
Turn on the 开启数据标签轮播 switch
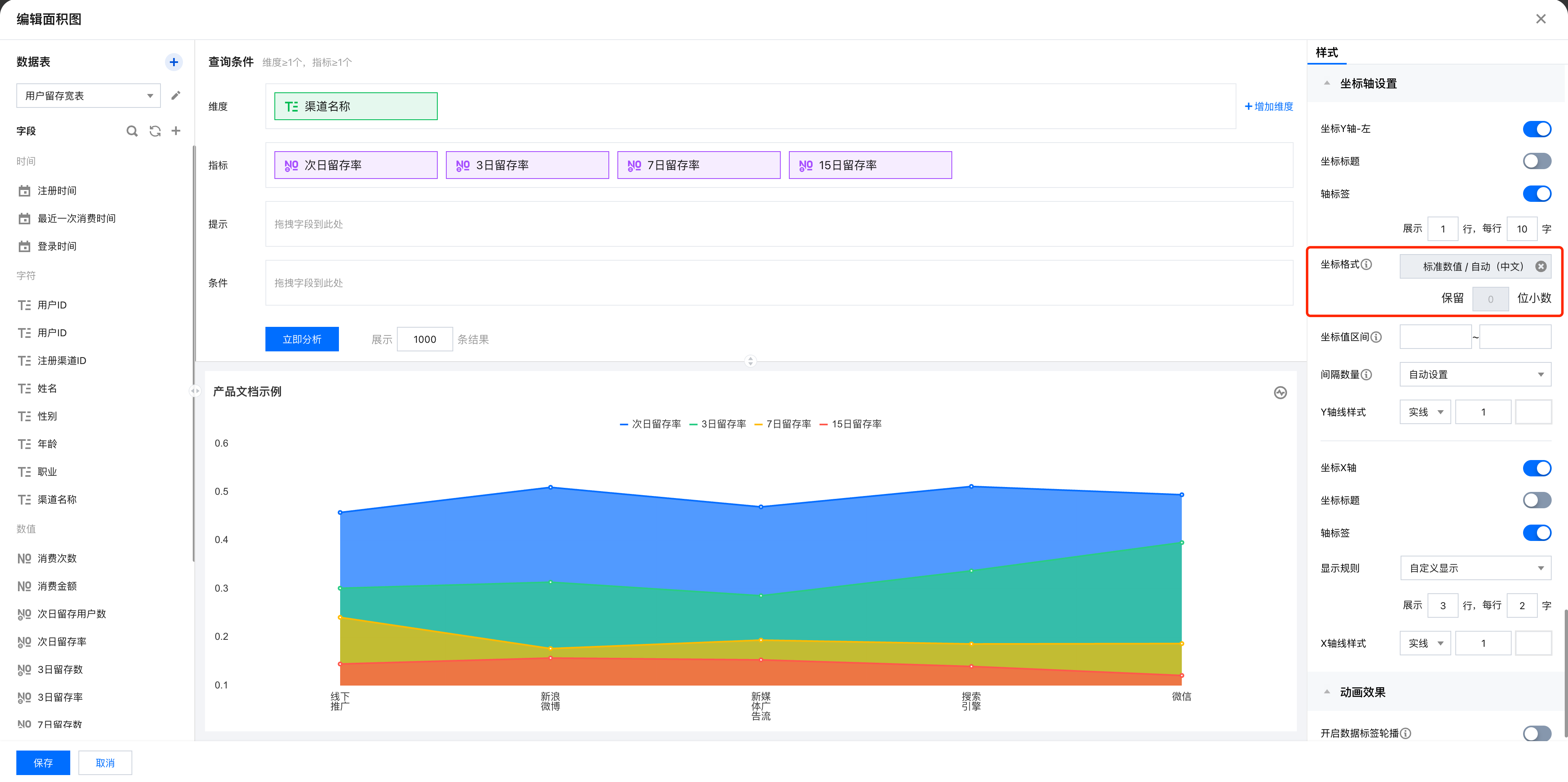[1536, 733]
